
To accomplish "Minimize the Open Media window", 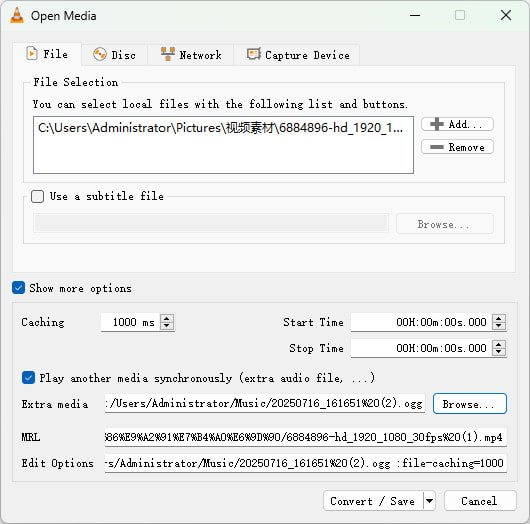I will click(415, 15).
